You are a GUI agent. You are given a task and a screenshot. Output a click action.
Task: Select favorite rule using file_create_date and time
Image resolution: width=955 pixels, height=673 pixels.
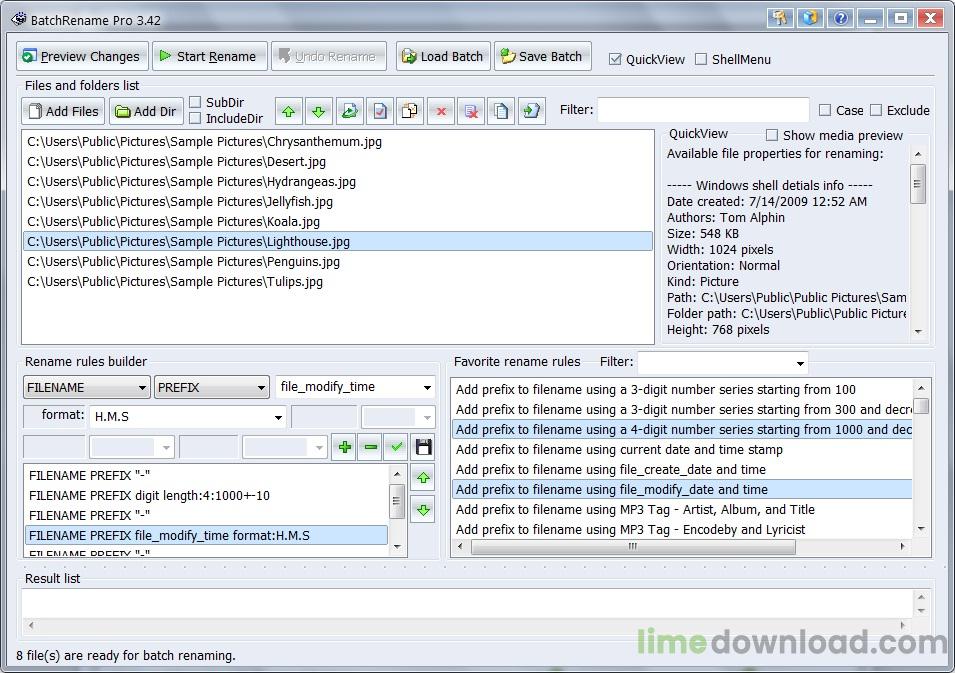[610, 469]
